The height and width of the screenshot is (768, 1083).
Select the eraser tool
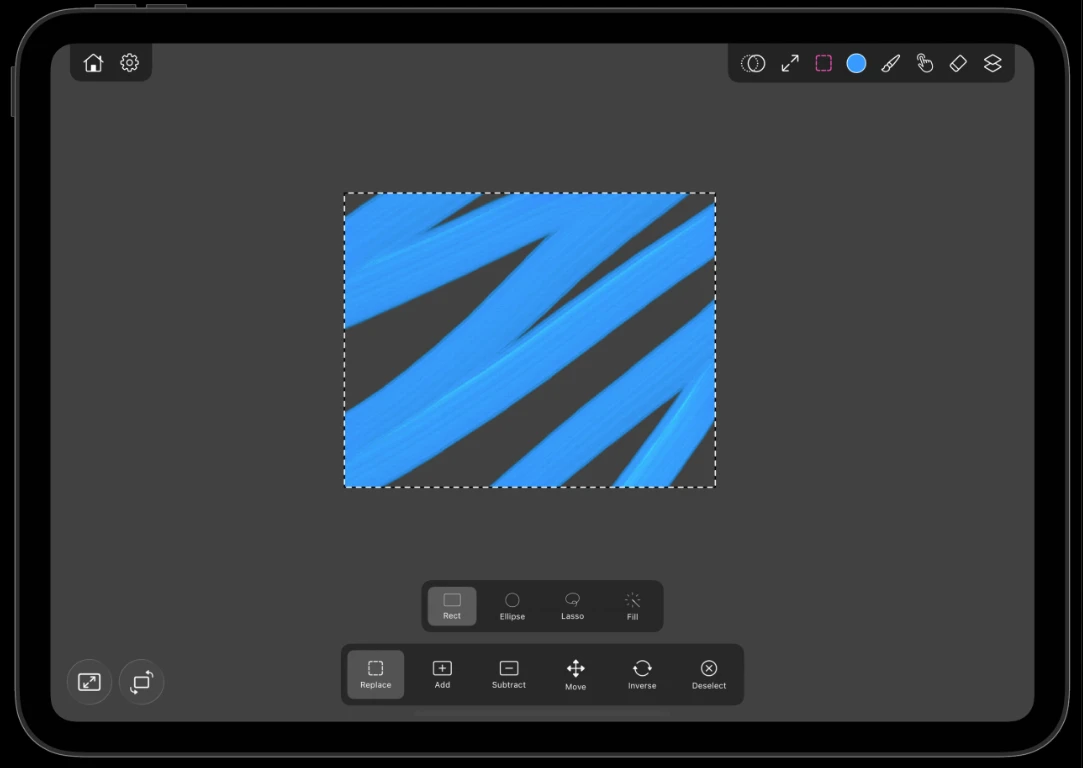pyautogui.click(x=958, y=64)
